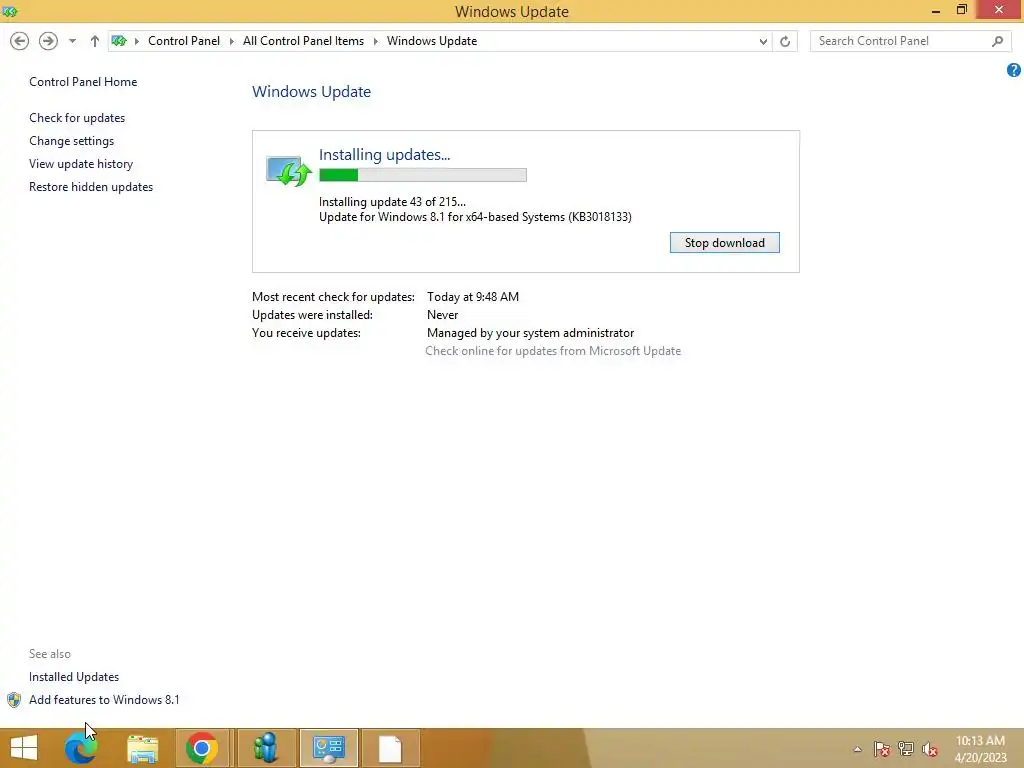
Task: Click the text 'Installing update 43 of 215...'
Action: (x=392, y=202)
